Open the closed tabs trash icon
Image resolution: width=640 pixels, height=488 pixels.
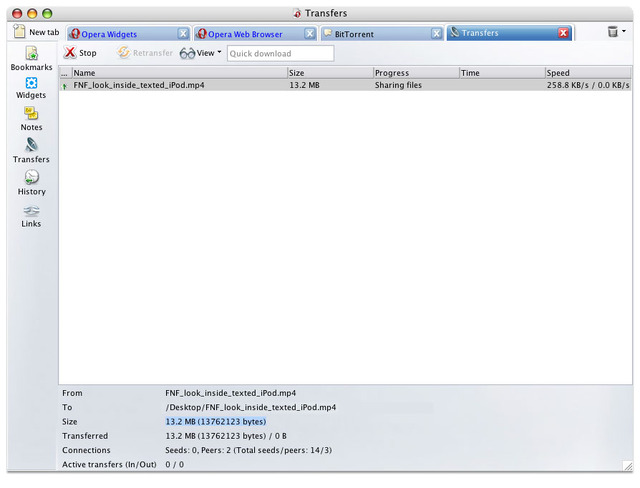[612, 31]
